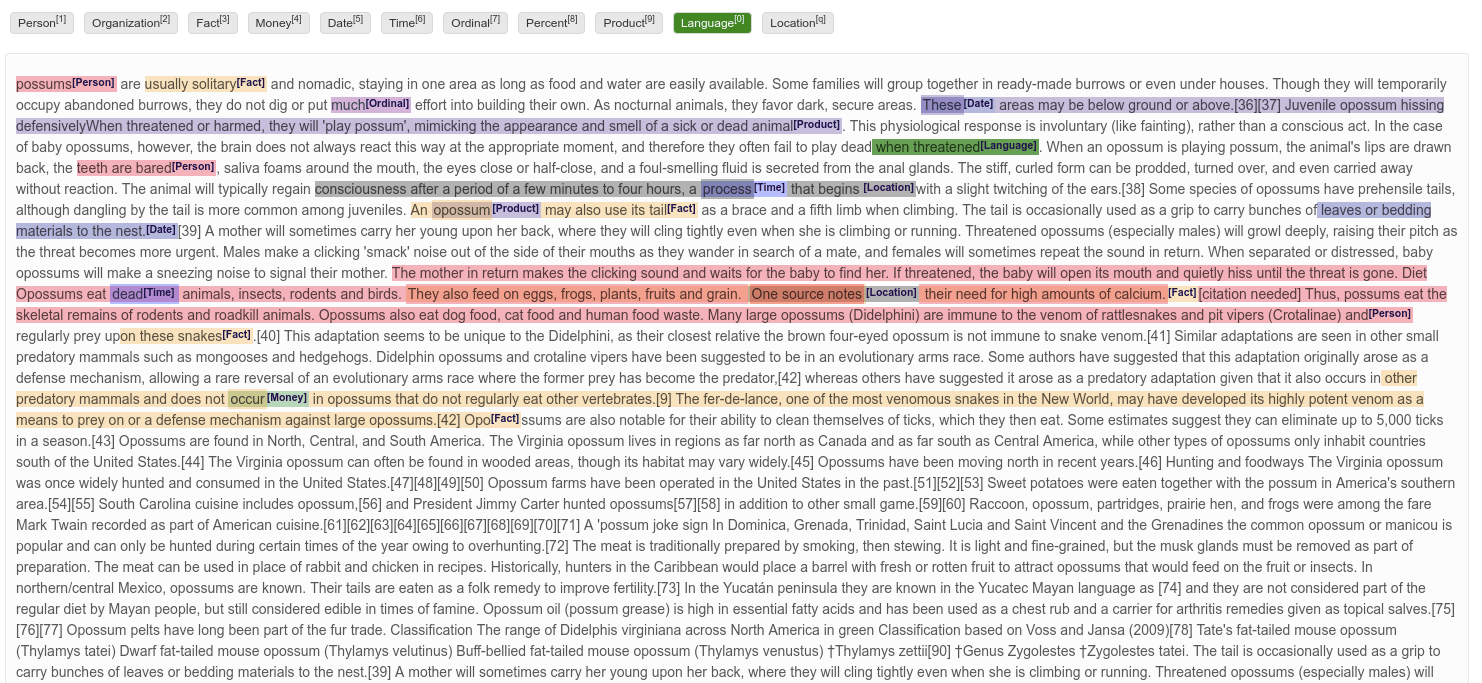
Task: Choose the Money label
Action: [x=278, y=22]
